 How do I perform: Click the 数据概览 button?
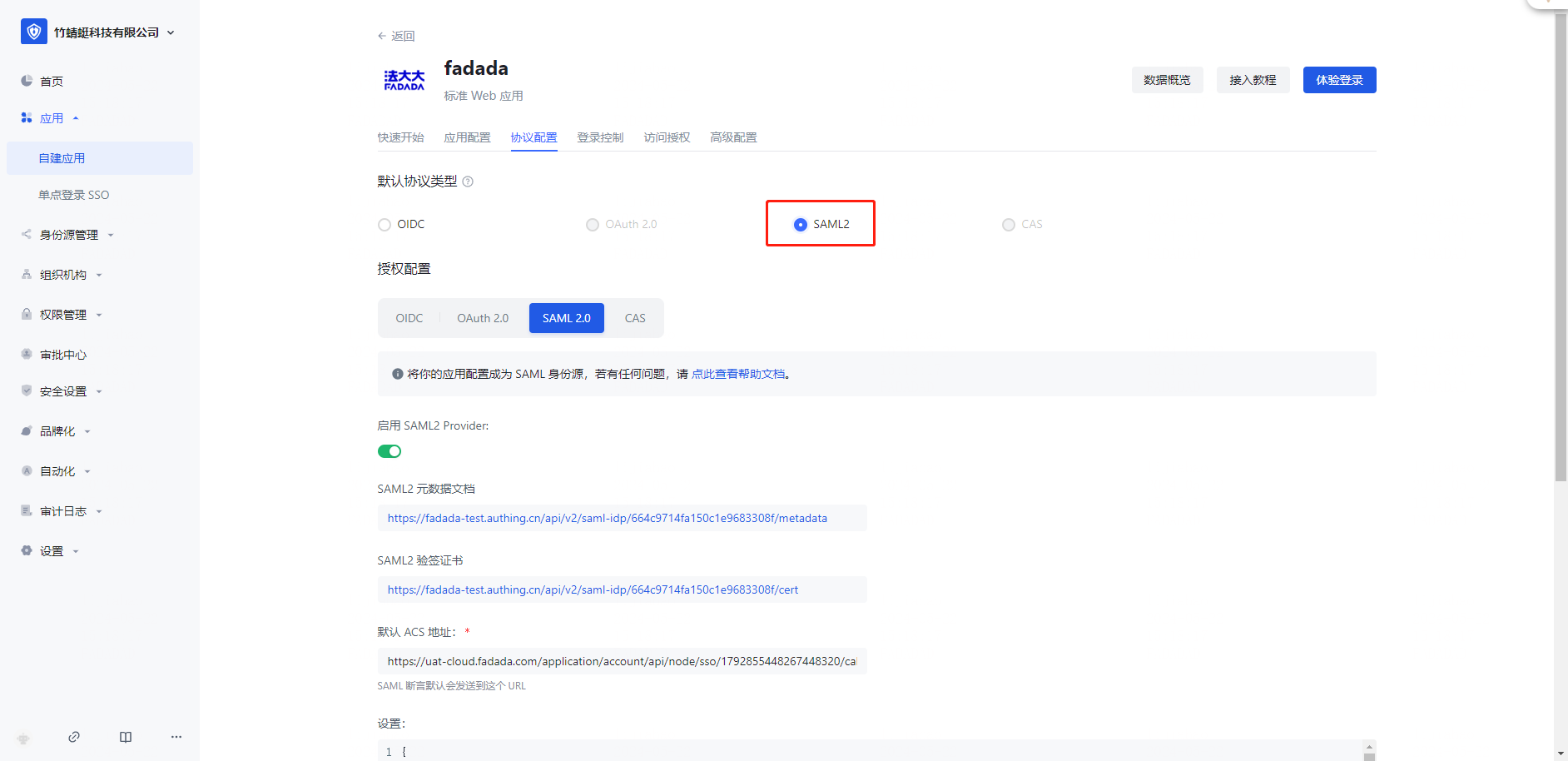click(1168, 80)
